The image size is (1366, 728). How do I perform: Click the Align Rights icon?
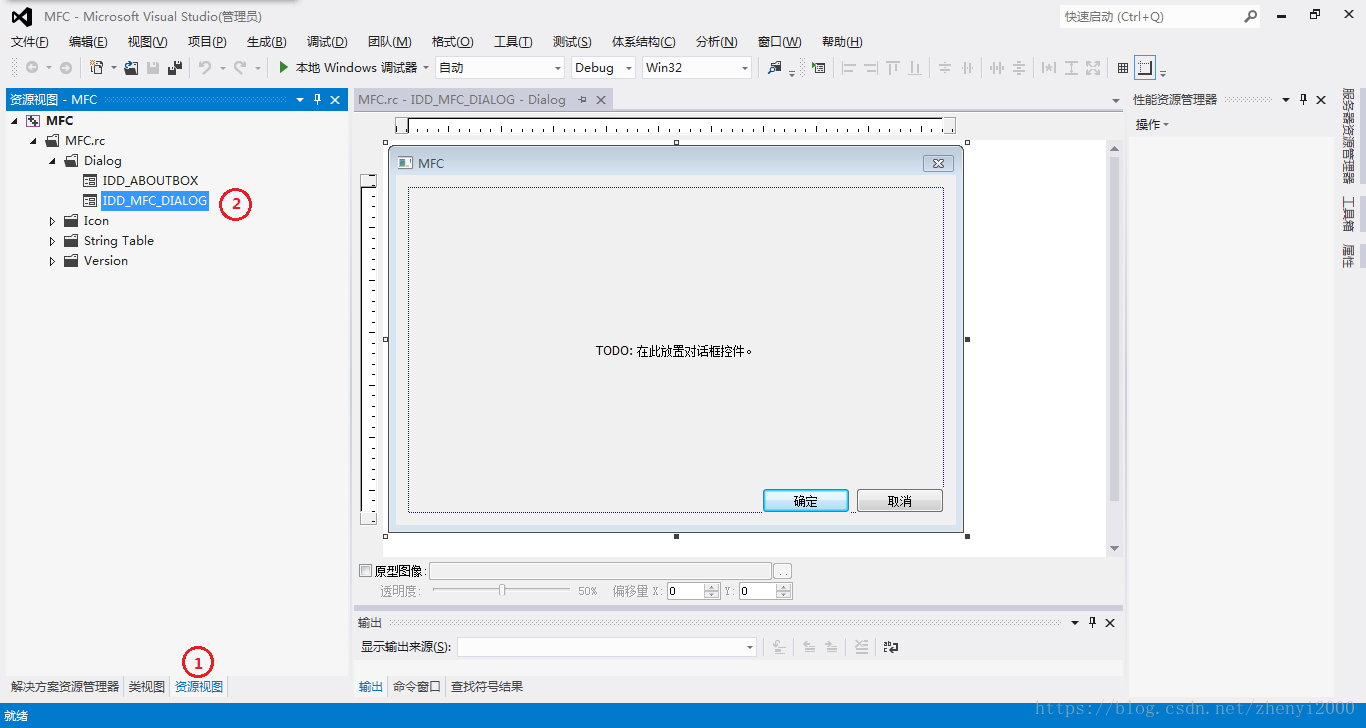click(871, 68)
